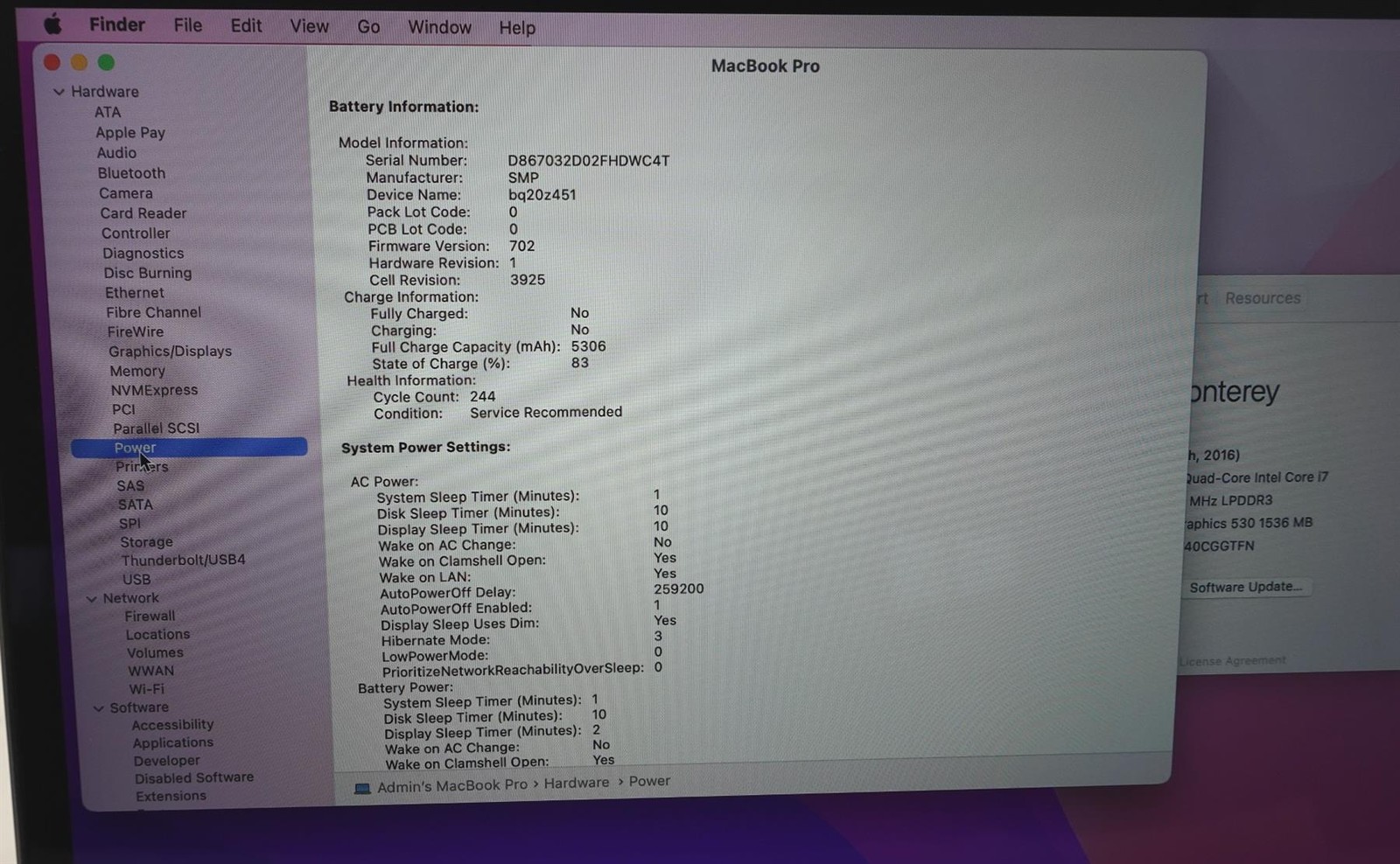
Task: Select Locations under Network
Action: click(157, 635)
